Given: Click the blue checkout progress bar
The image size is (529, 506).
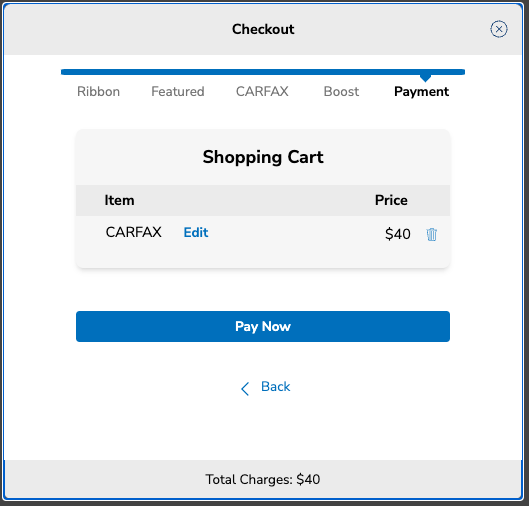Looking at the screenshot, I should (263, 72).
